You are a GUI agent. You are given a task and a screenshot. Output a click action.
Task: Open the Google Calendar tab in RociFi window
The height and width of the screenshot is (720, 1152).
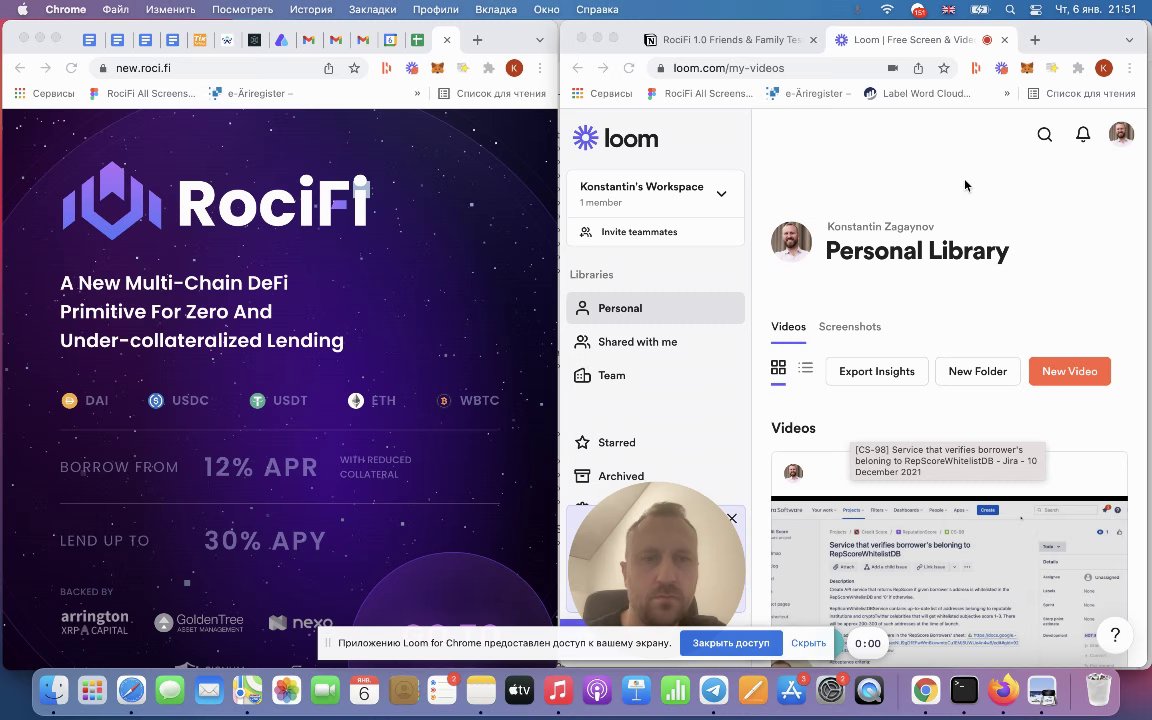coord(390,40)
